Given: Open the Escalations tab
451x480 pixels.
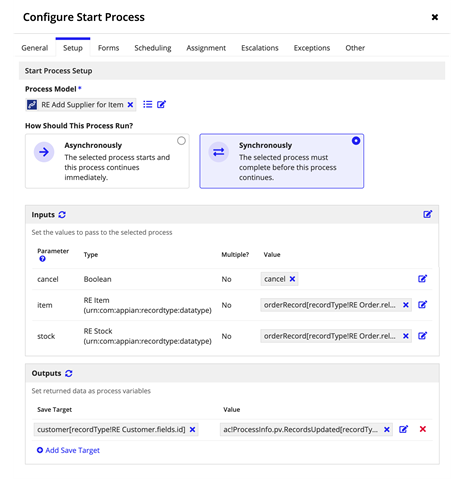Looking at the screenshot, I should (x=260, y=48).
